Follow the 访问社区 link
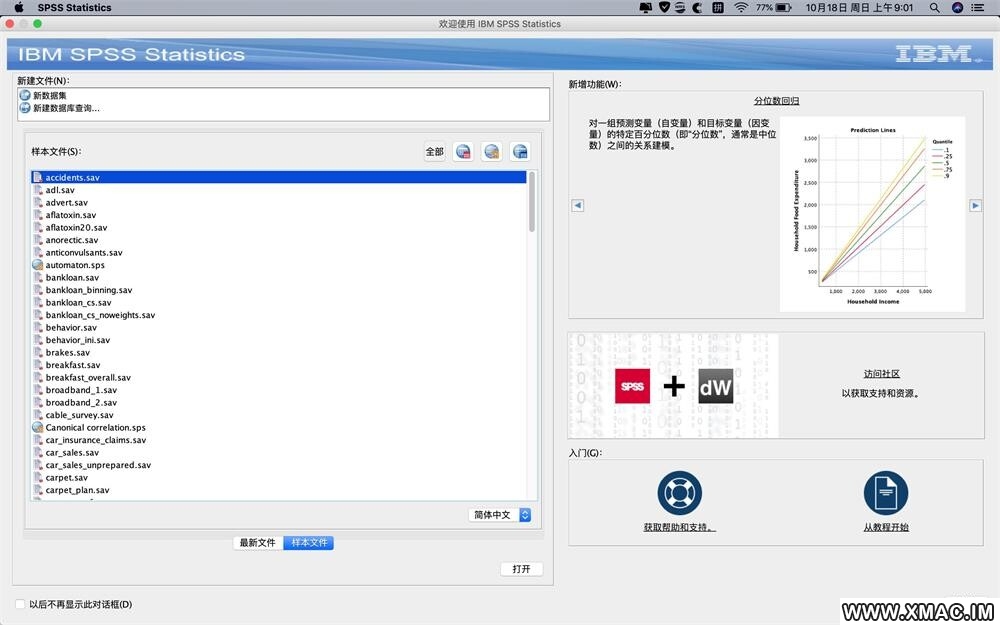 click(881, 374)
